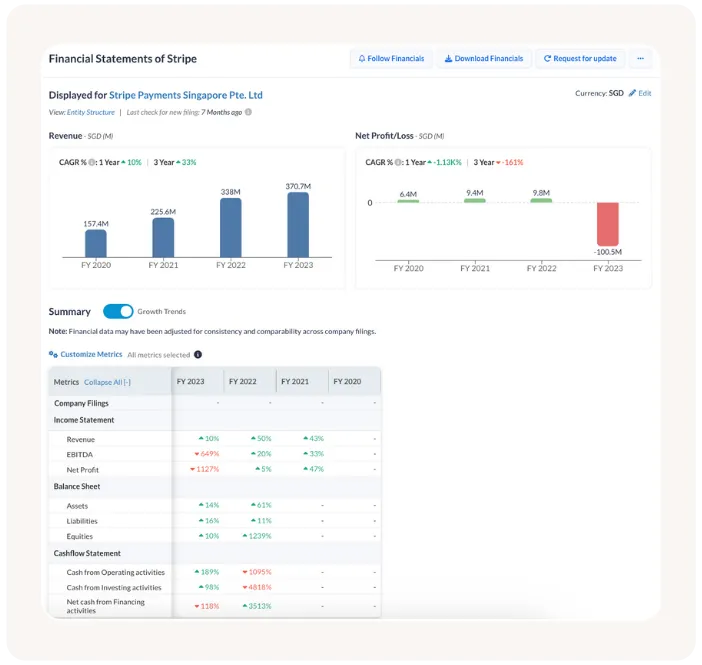The image size is (702, 665).
Task: Click the 1127% Net Profit decline value
Action: pos(205,469)
